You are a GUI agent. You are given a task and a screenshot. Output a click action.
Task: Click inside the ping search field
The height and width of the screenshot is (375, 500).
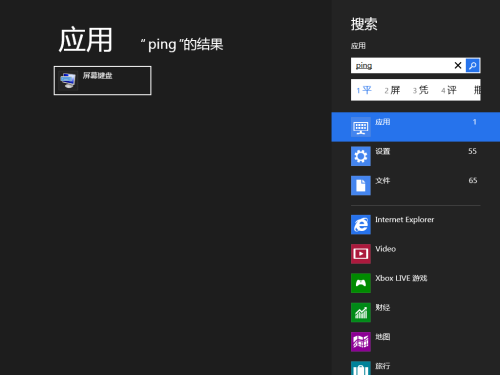pos(402,65)
